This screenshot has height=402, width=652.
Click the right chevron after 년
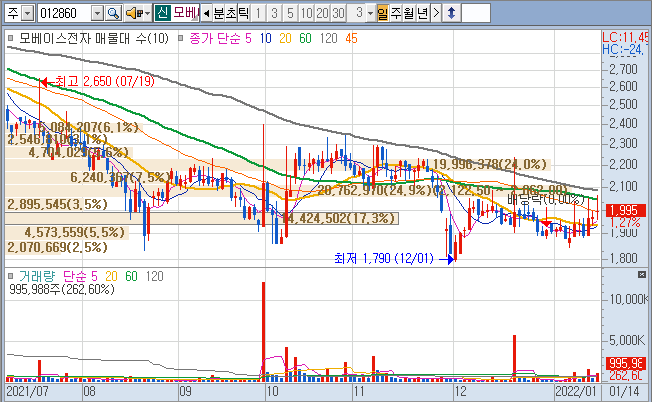[436, 13]
